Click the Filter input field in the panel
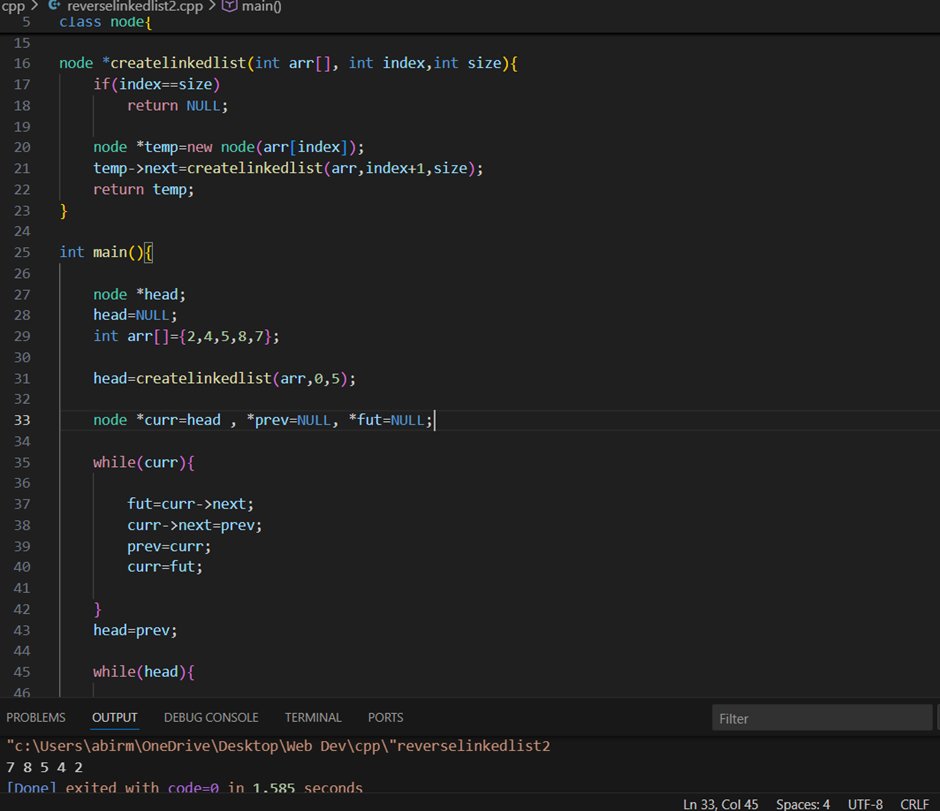Screen dimensions: 940x811 (x=822, y=718)
